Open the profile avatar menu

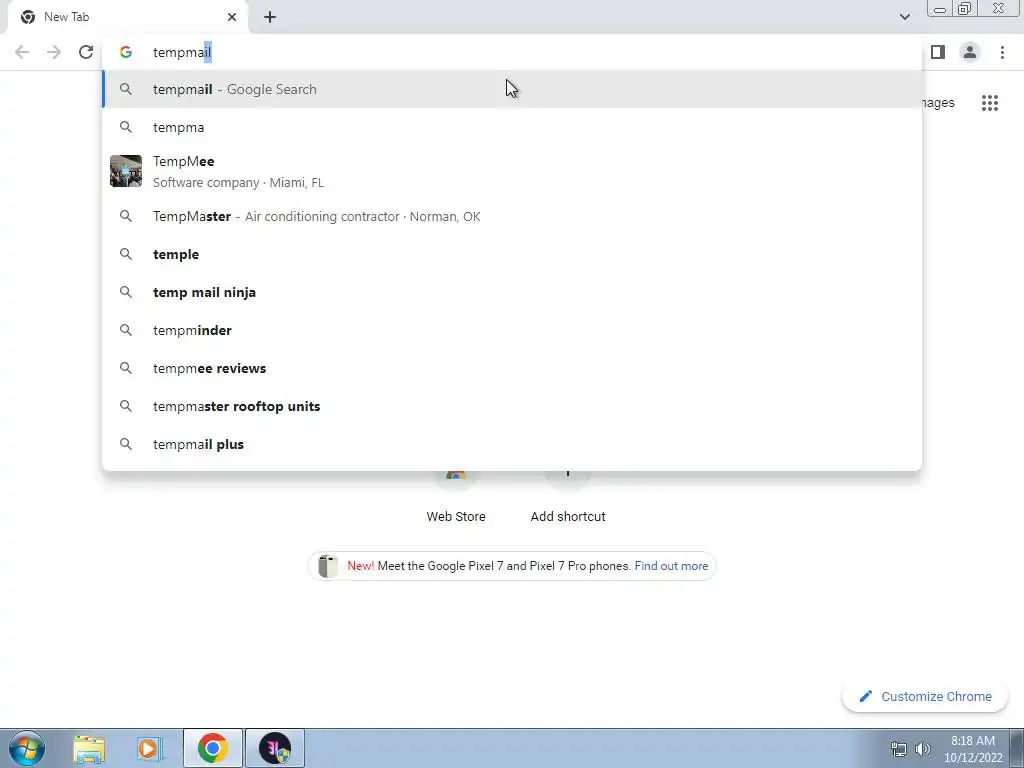tap(970, 52)
